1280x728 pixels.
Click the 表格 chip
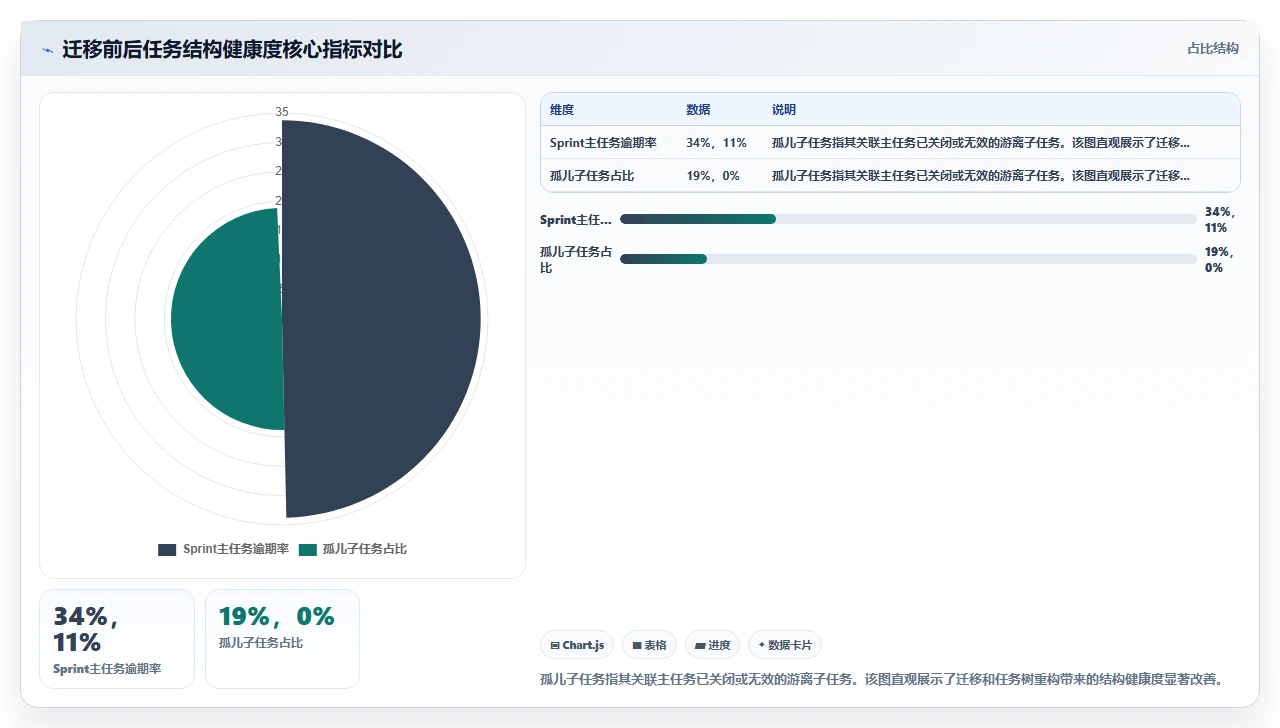650,645
